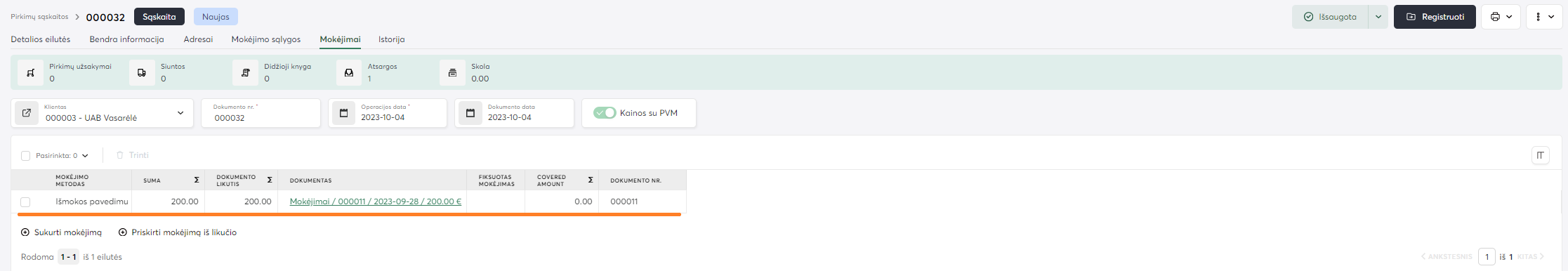This screenshot has height=271, width=1568.
Task: Click the Siuntos truck icon
Action: pos(142,72)
